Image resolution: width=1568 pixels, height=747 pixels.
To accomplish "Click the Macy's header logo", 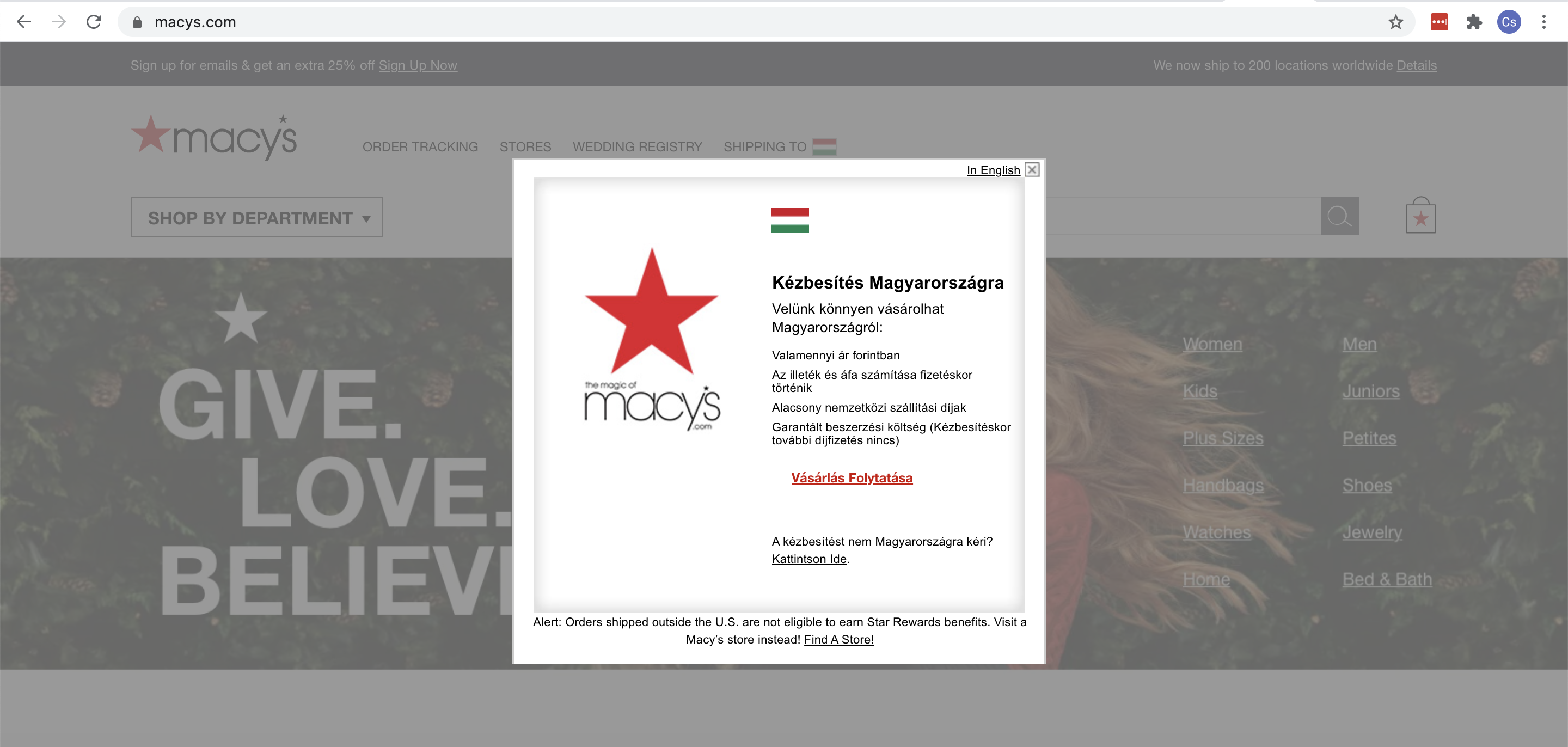I will coord(215,137).
